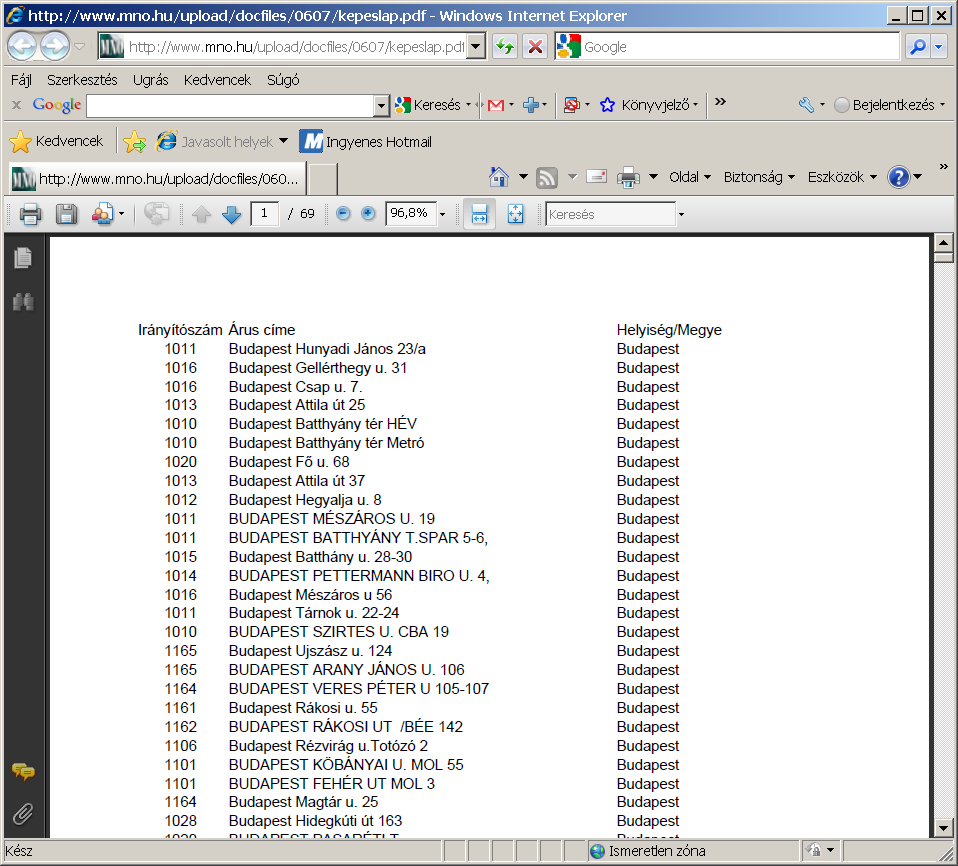Expand the address bar URL dropdown
Viewport: 958px width, 866px height.
pyautogui.click(x=476, y=46)
